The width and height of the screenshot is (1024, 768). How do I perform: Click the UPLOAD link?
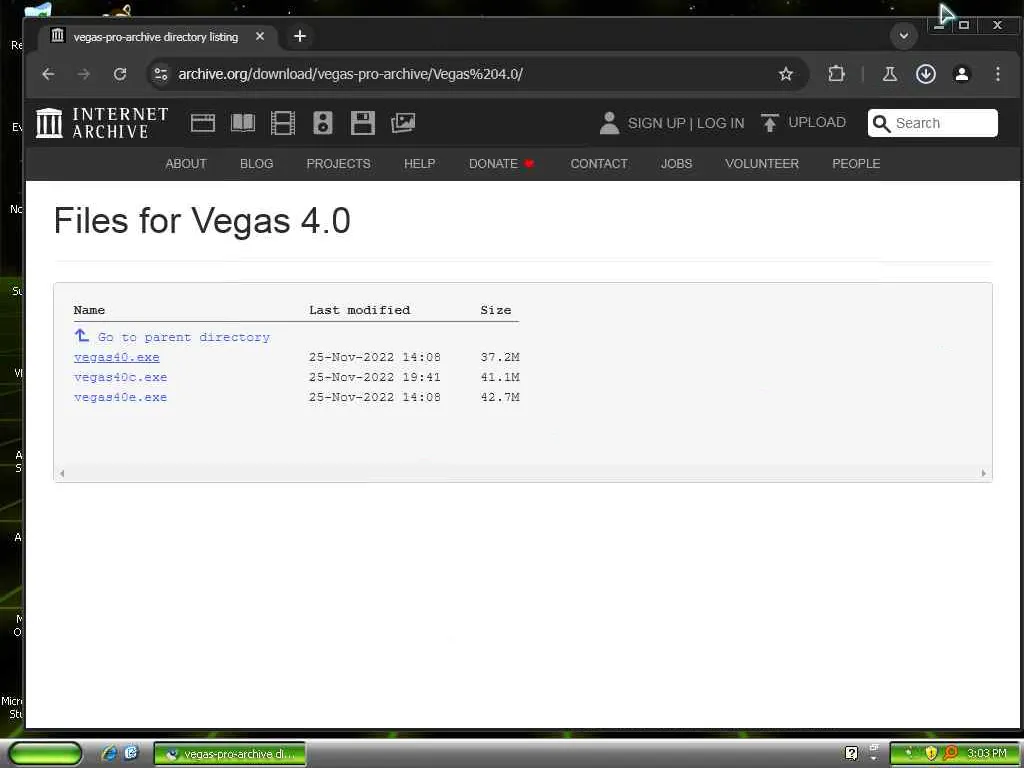817,122
